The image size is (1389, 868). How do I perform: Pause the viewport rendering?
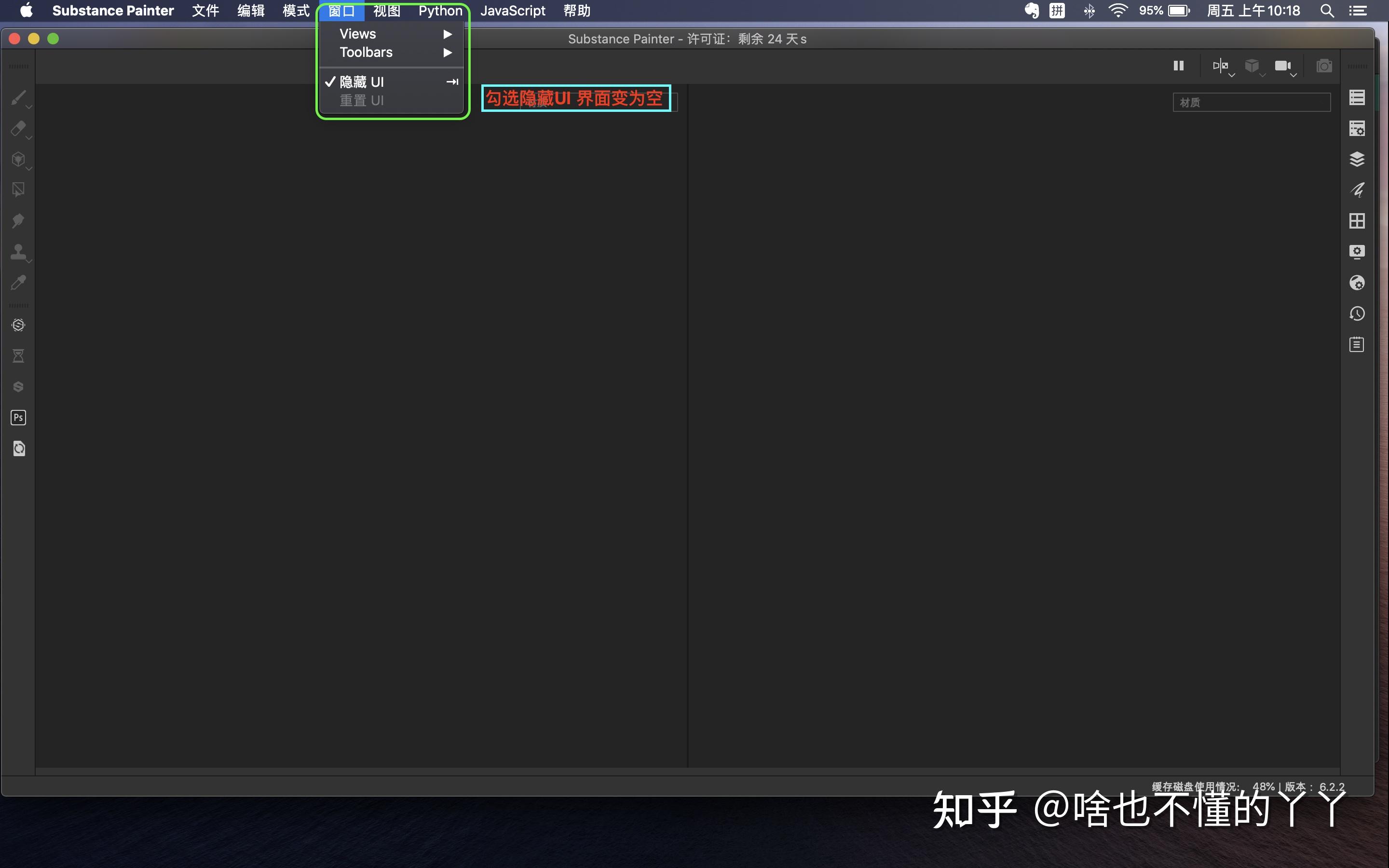1178,66
